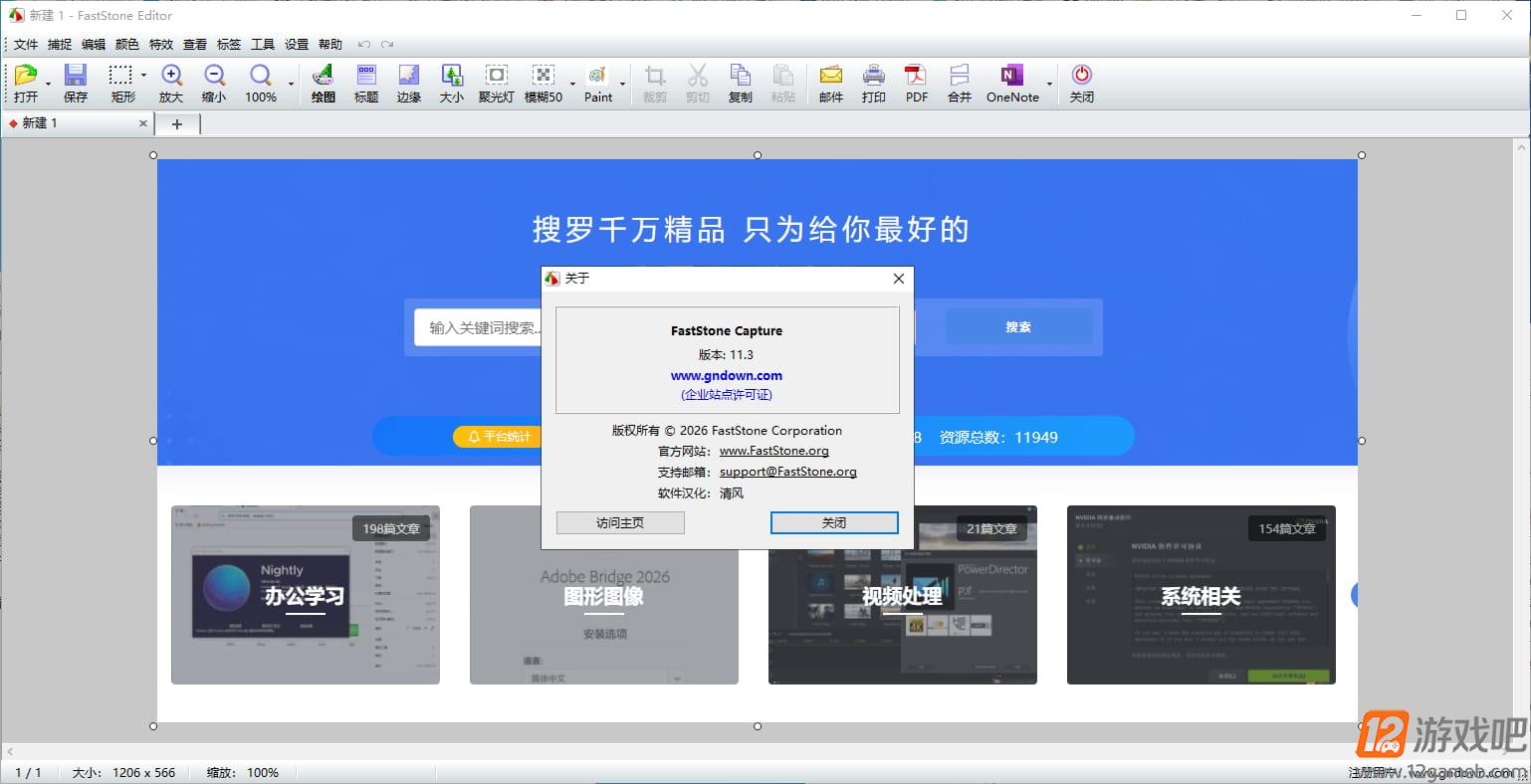Expand the Paint external editor dropdown
The width and height of the screenshot is (1531, 784).
[x=623, y=84]
